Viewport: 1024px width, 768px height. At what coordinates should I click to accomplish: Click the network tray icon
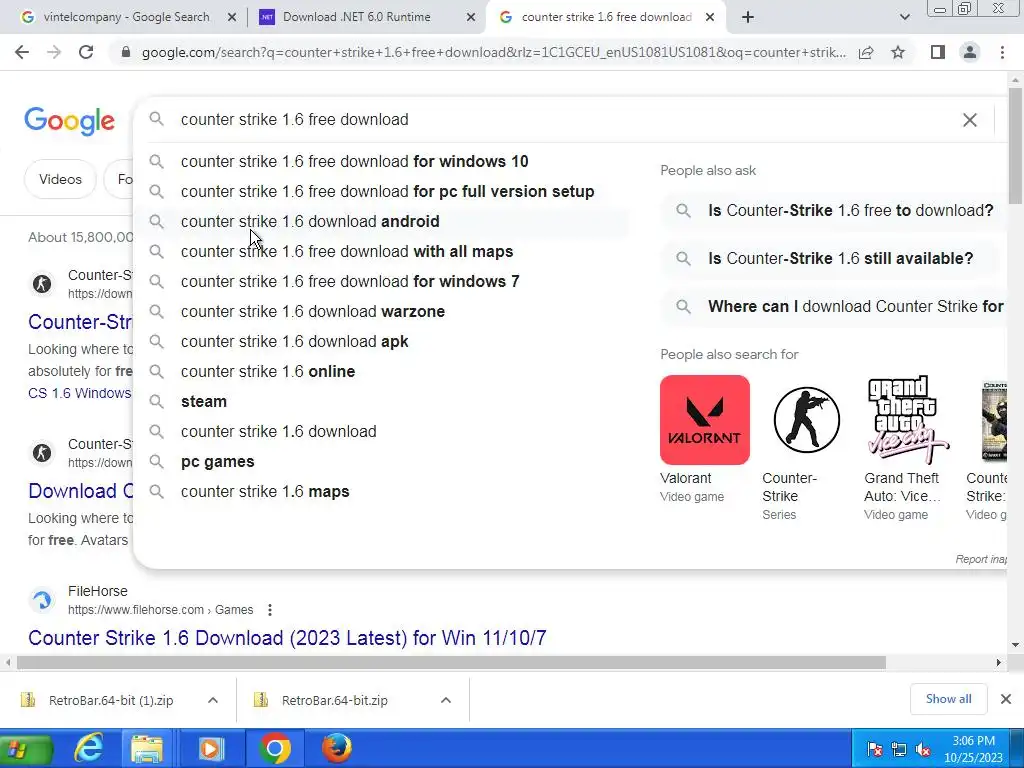pyautogui.click(x=899, y=750)
